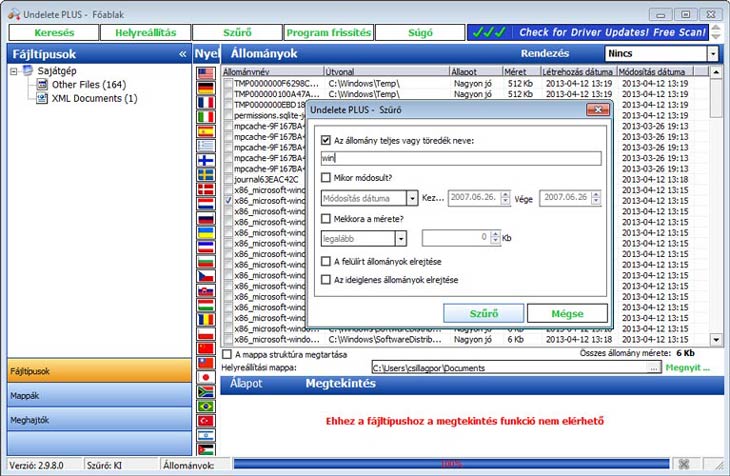Collapse the Sajátgép tree node
The width and height of the screenshot is (730, 476).
tap(14, 71)
